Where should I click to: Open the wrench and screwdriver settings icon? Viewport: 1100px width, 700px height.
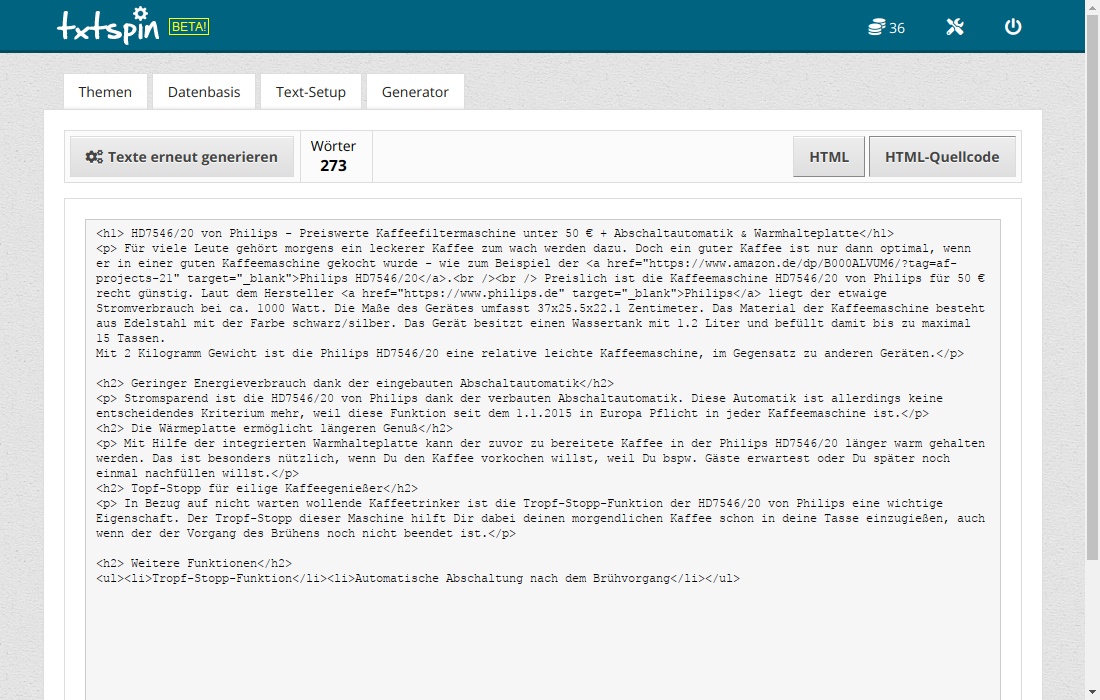click(954, 27)
